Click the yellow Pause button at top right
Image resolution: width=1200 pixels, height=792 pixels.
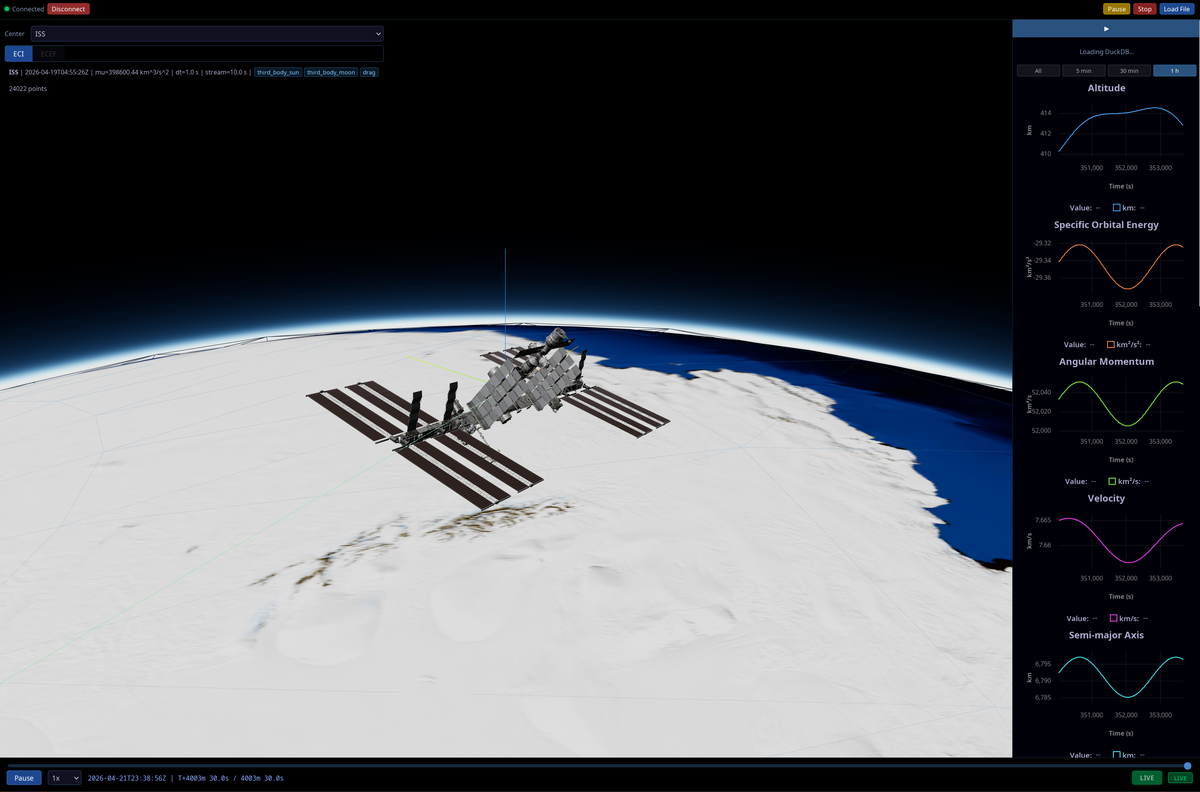click(1117, 9)
